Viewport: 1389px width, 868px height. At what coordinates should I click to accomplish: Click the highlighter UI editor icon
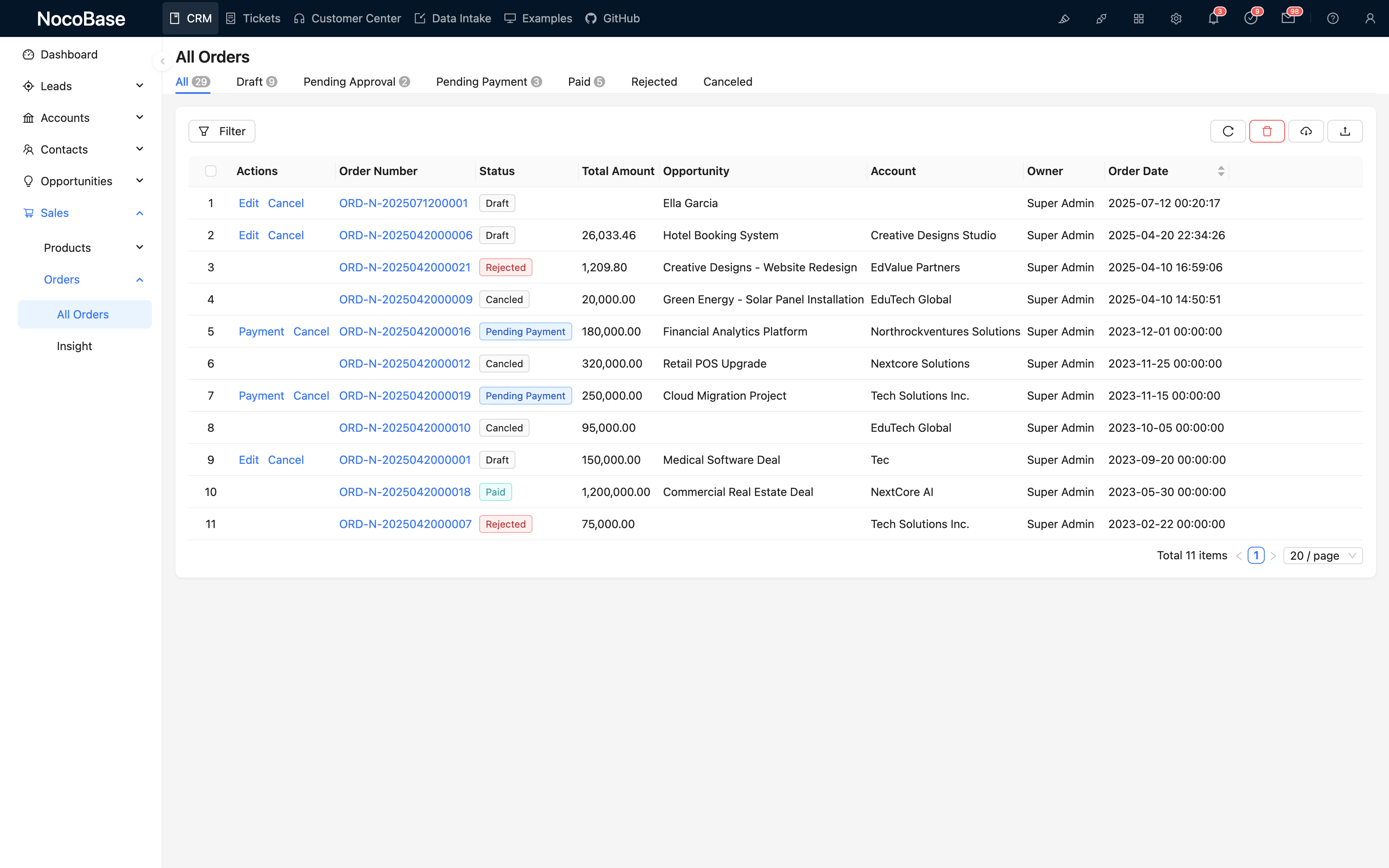click(x=1064, y=18)
